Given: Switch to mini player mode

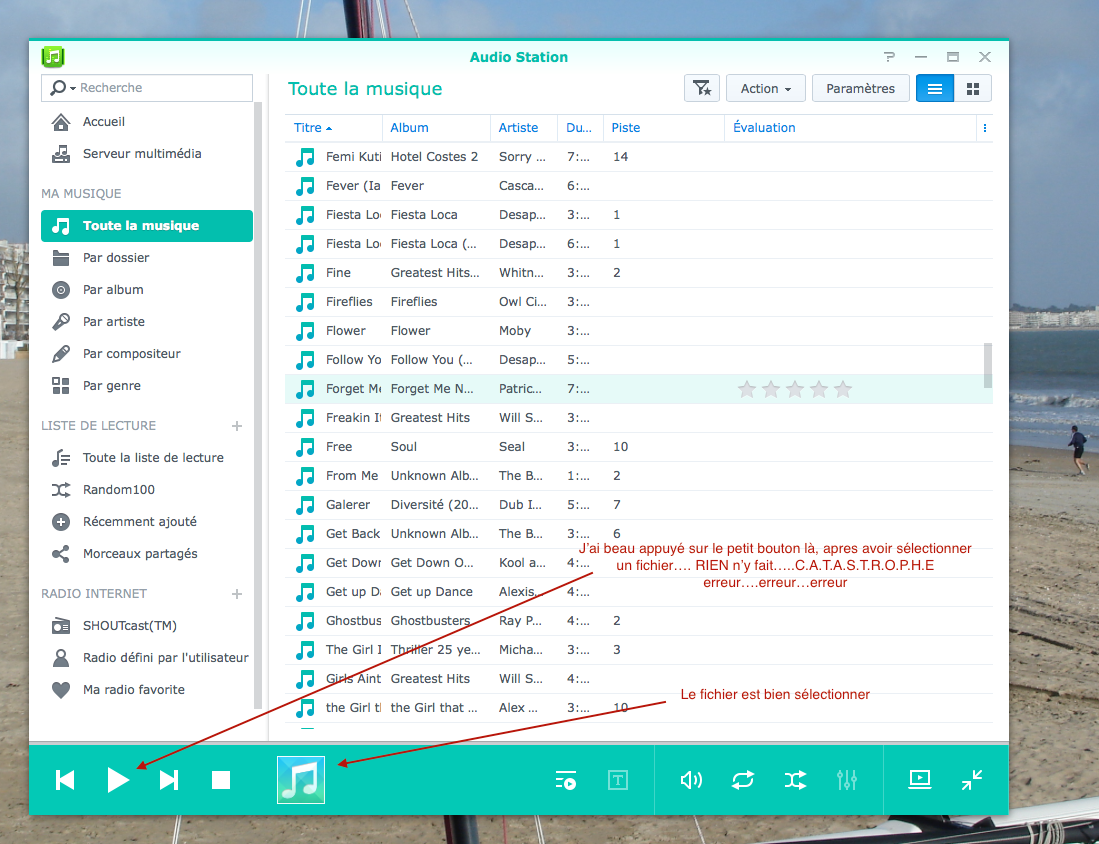Looking at the screenshot, I should click(x=971, y=780).
